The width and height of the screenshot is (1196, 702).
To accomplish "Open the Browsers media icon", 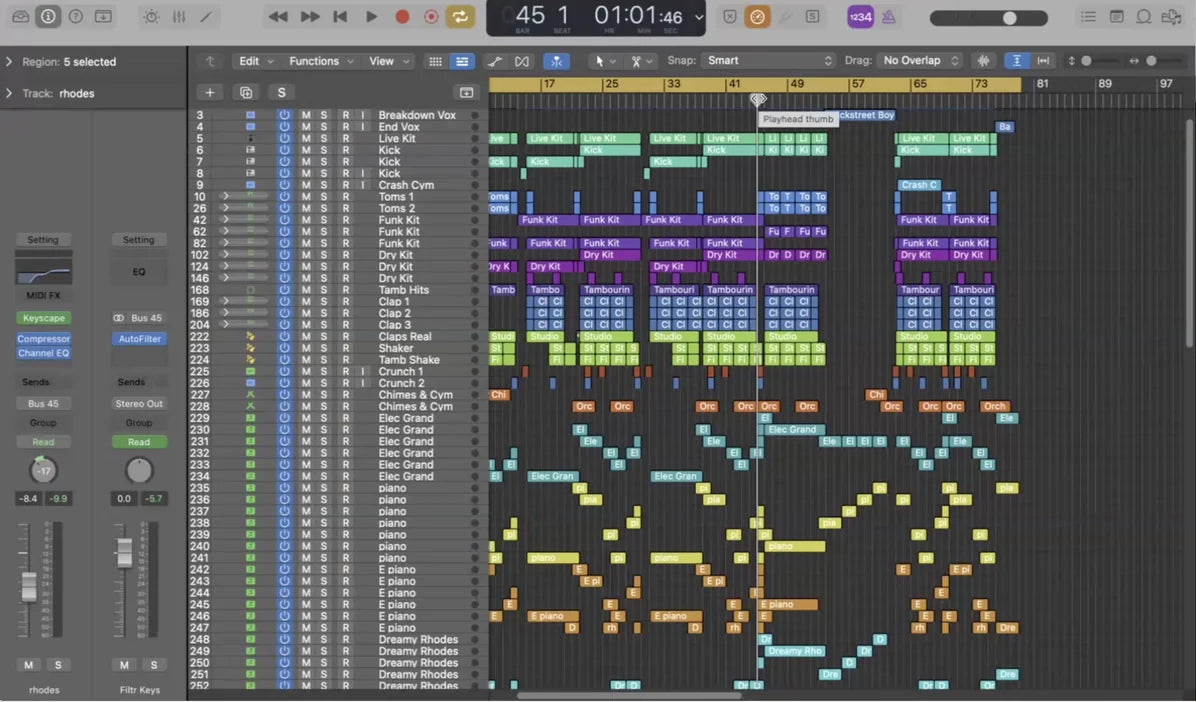I will (1171, 16).
